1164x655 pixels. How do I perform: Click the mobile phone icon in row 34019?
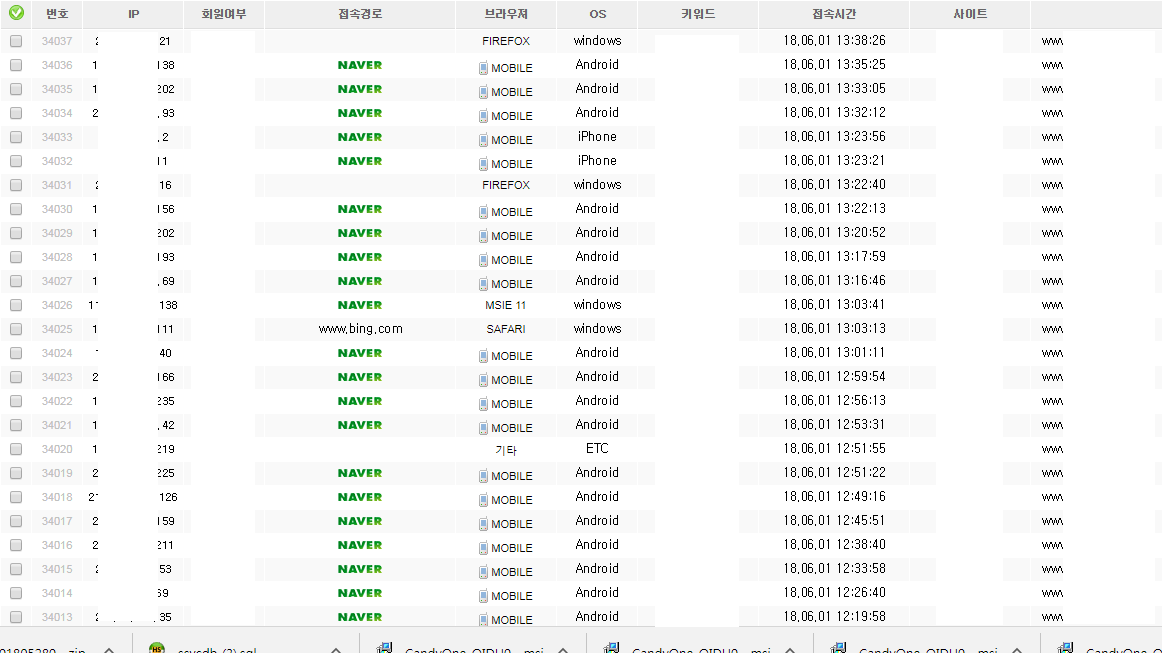coord(483,476)
